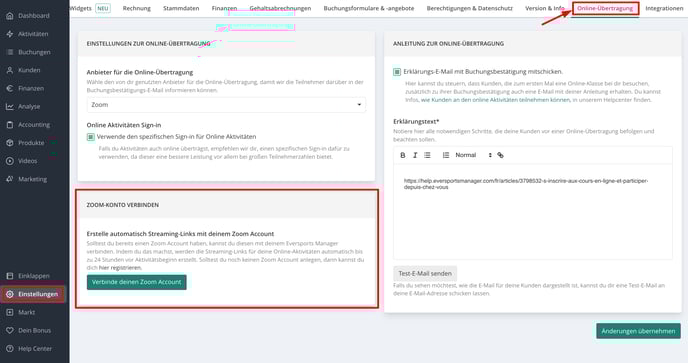The image size is (688, 363).
Task: Click the 'Zoom-Konto verbinden' heading
Action: click(123, 205)
